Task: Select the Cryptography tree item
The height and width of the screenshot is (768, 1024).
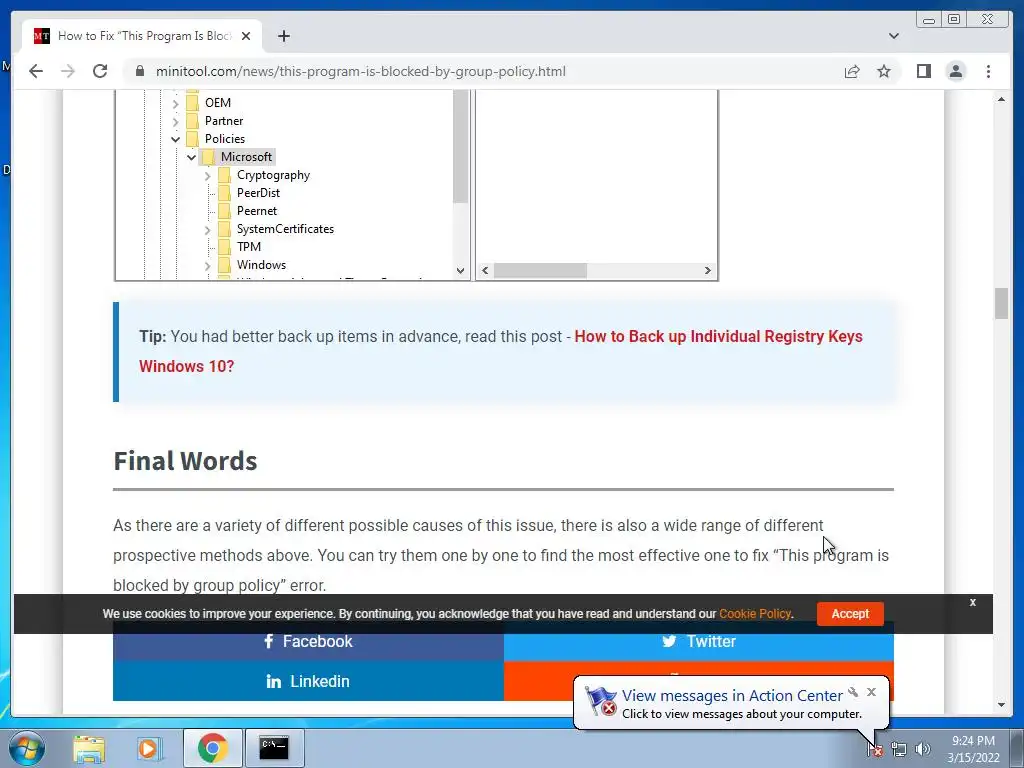Action: (x=273, y=175)
